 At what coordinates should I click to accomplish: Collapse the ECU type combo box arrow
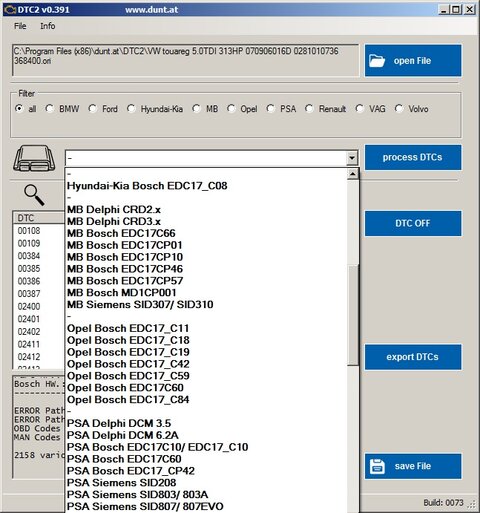(352, 158)
